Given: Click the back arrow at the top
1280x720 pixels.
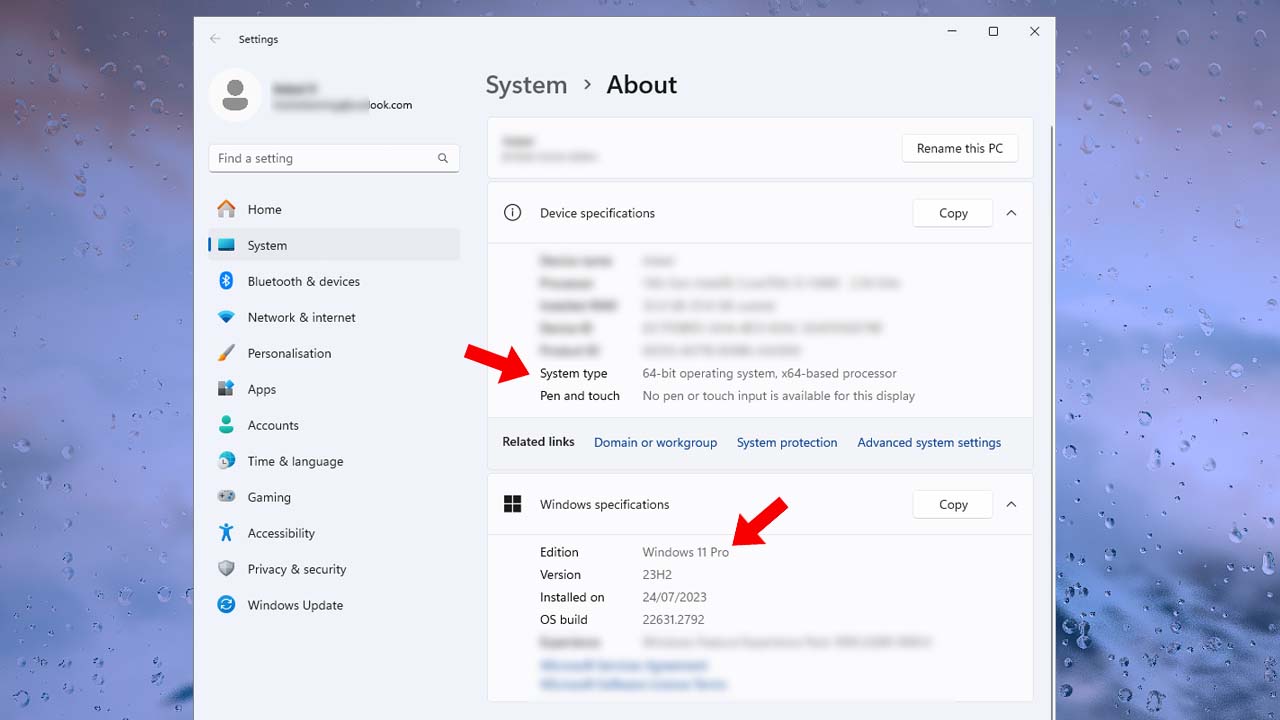Looking at the screenshot, I should (215, 38).
